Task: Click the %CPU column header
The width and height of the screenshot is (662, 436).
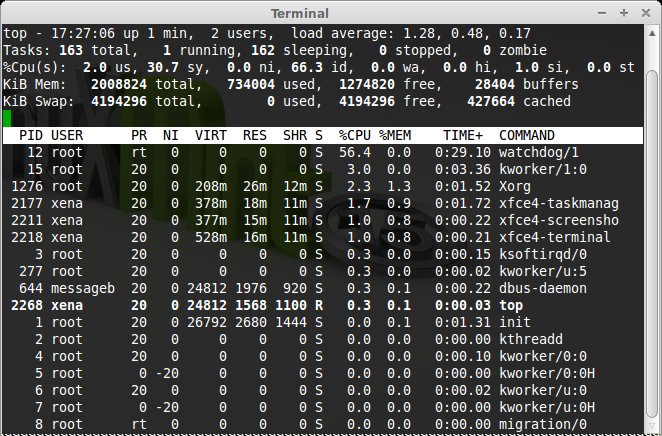Action: [x=355, y=135]
